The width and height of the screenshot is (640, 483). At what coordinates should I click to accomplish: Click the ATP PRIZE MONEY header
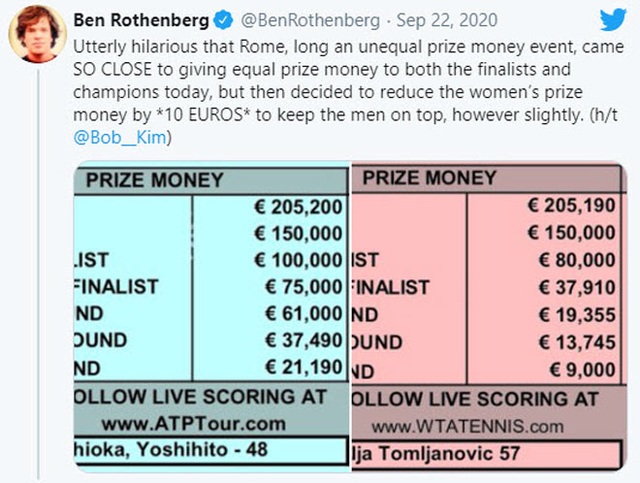(155, 180)
